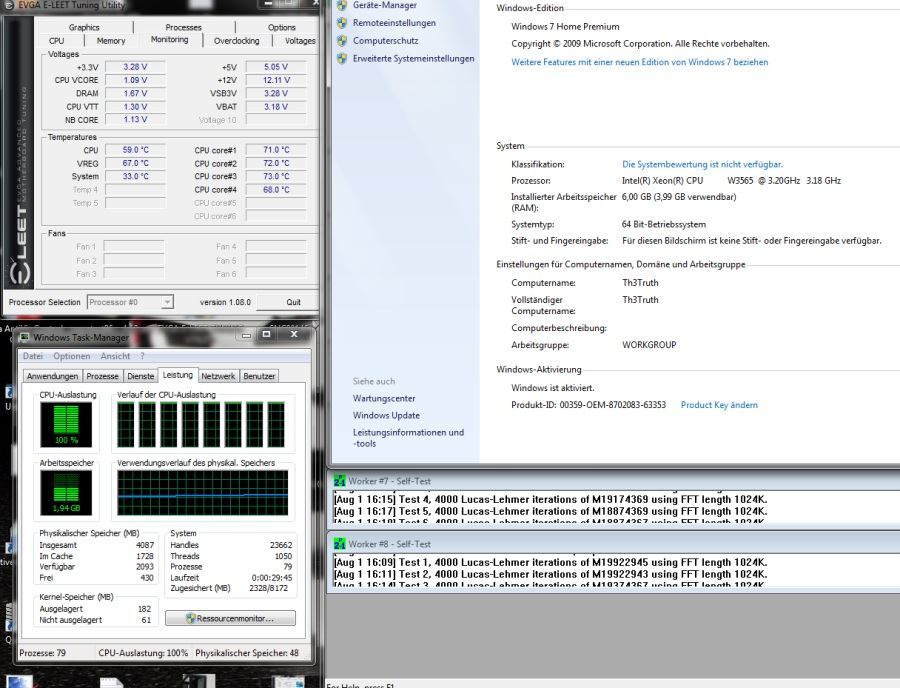Image resolution: width=900 pixels, height=688 pixels.
Task: Click Product Key ändern link
Action: (719, 405)
